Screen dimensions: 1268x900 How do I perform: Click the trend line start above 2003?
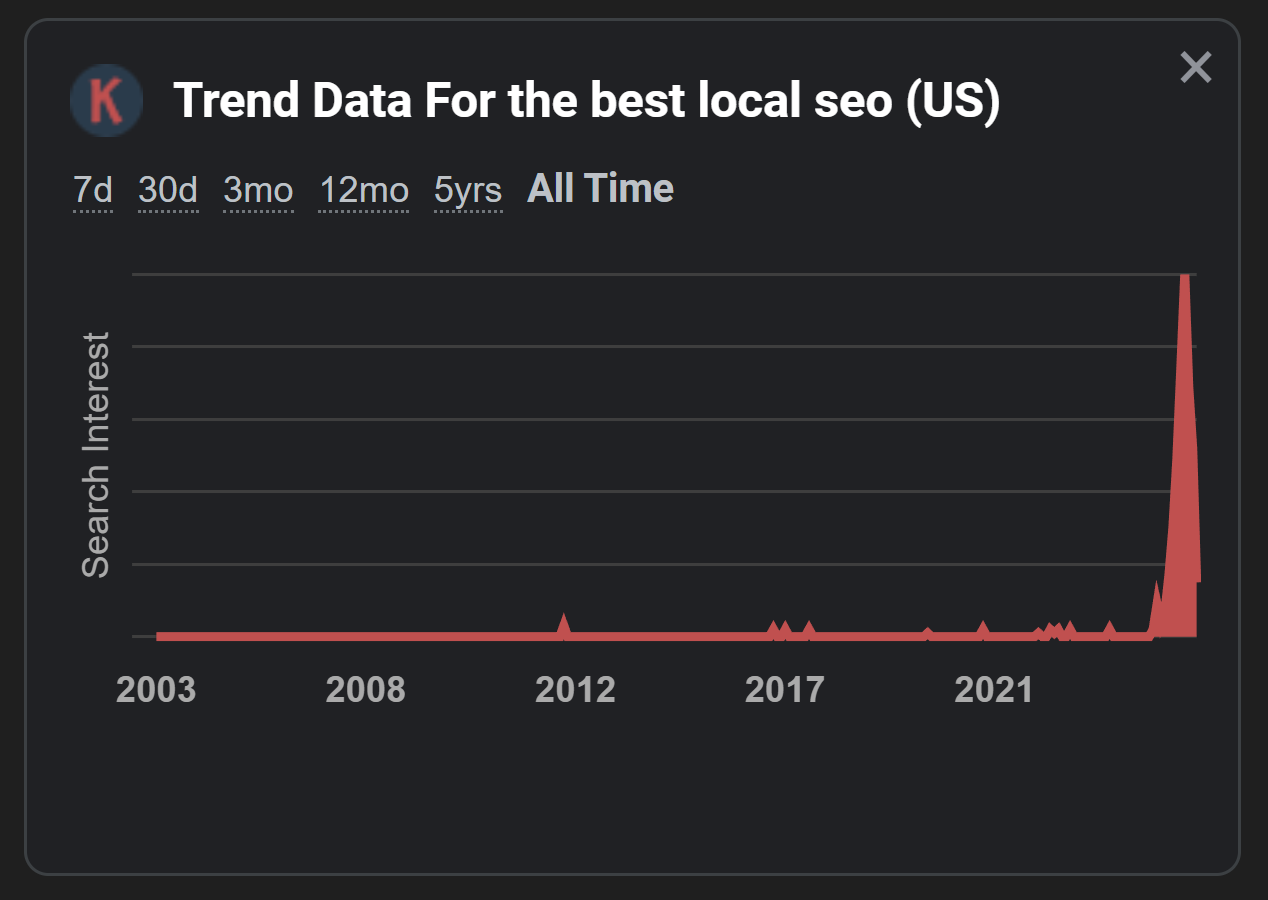[160, 636]
